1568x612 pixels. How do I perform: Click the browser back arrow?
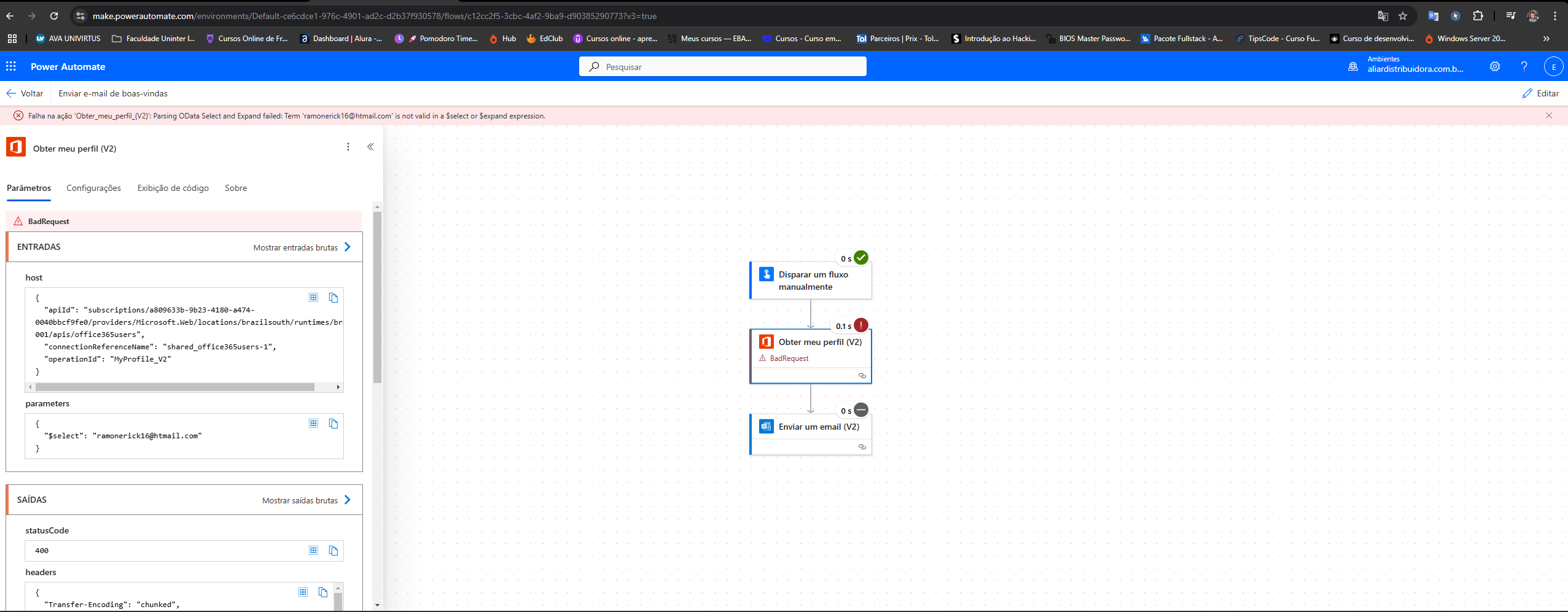(10, 16)
